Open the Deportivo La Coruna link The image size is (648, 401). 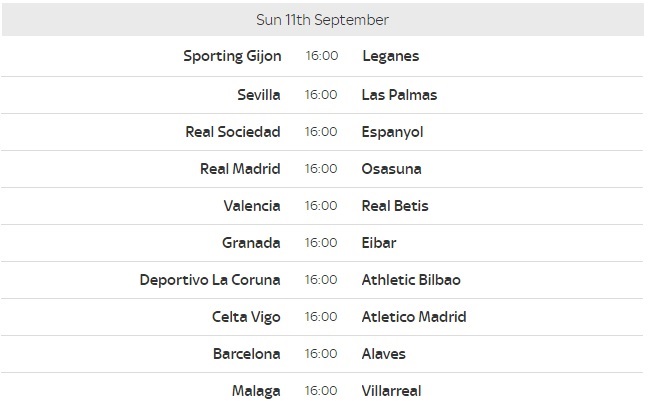pyautogui.click(x=210, y=279)
